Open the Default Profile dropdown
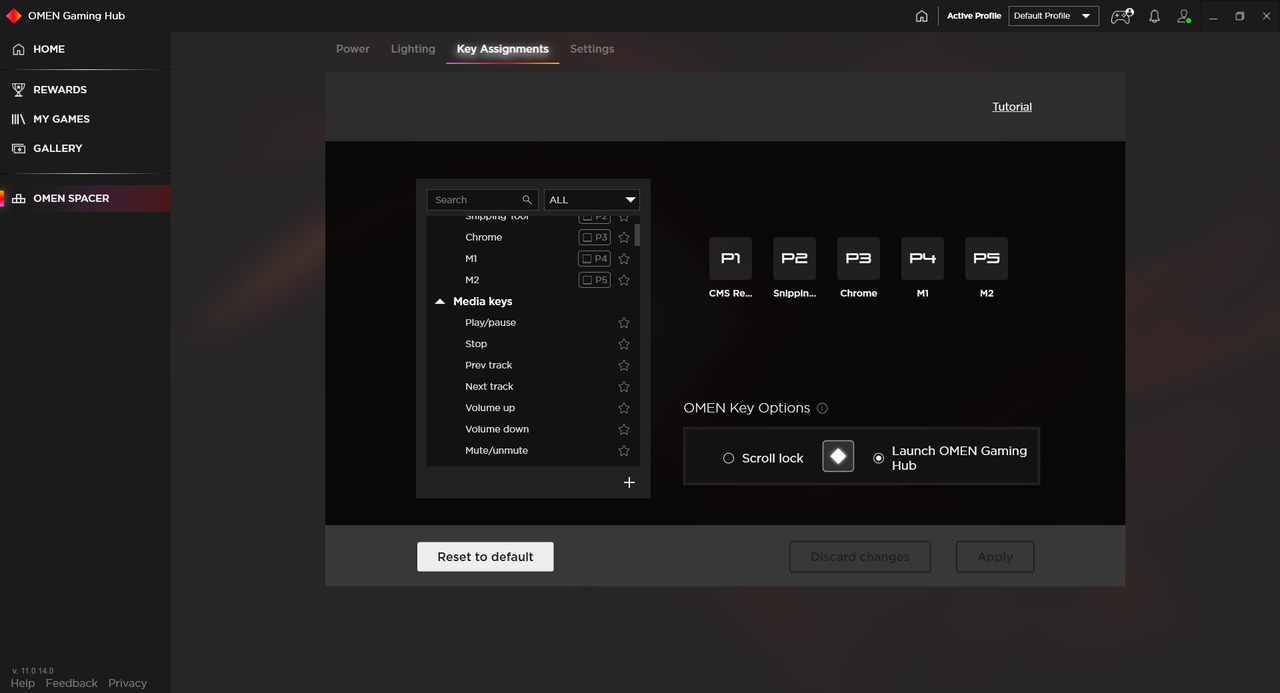Image resolution: width=1280 pixels, height=693 pixels. [1053, 16]
